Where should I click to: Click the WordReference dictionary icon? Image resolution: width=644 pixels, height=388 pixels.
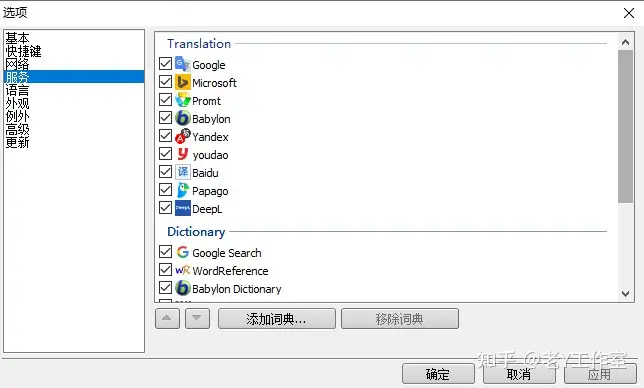[x=183, y=270]
